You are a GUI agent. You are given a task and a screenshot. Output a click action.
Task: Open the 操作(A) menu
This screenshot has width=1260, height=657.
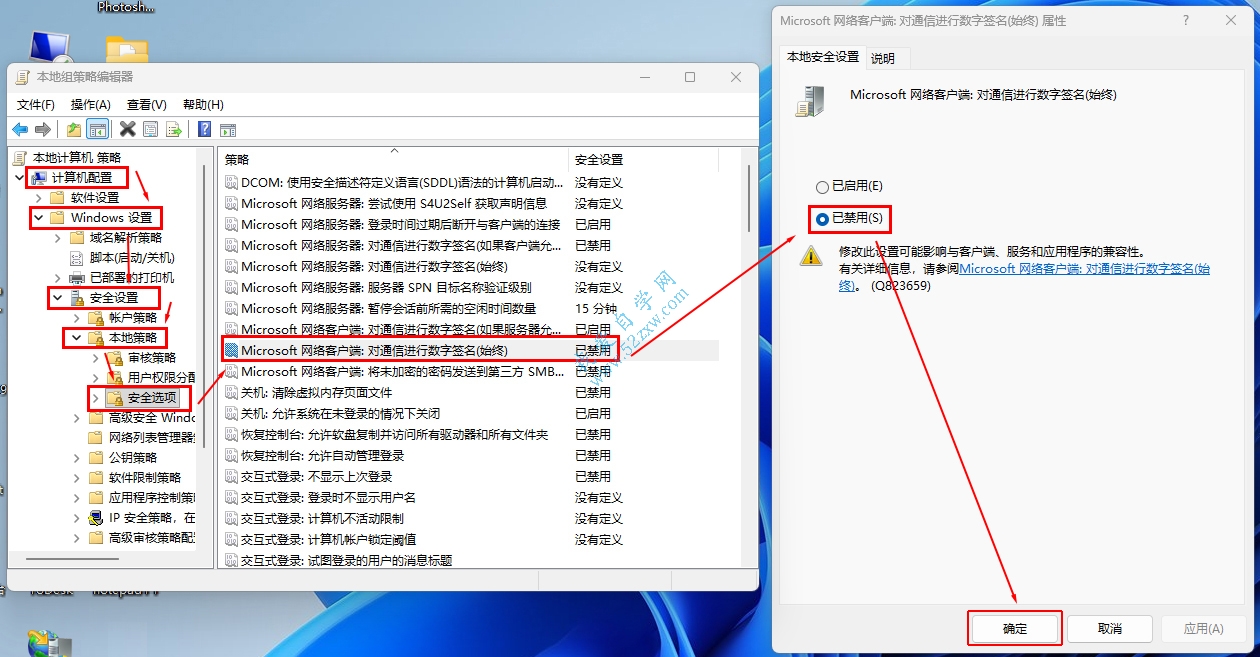pyautogui.click(x=90, y=105)
